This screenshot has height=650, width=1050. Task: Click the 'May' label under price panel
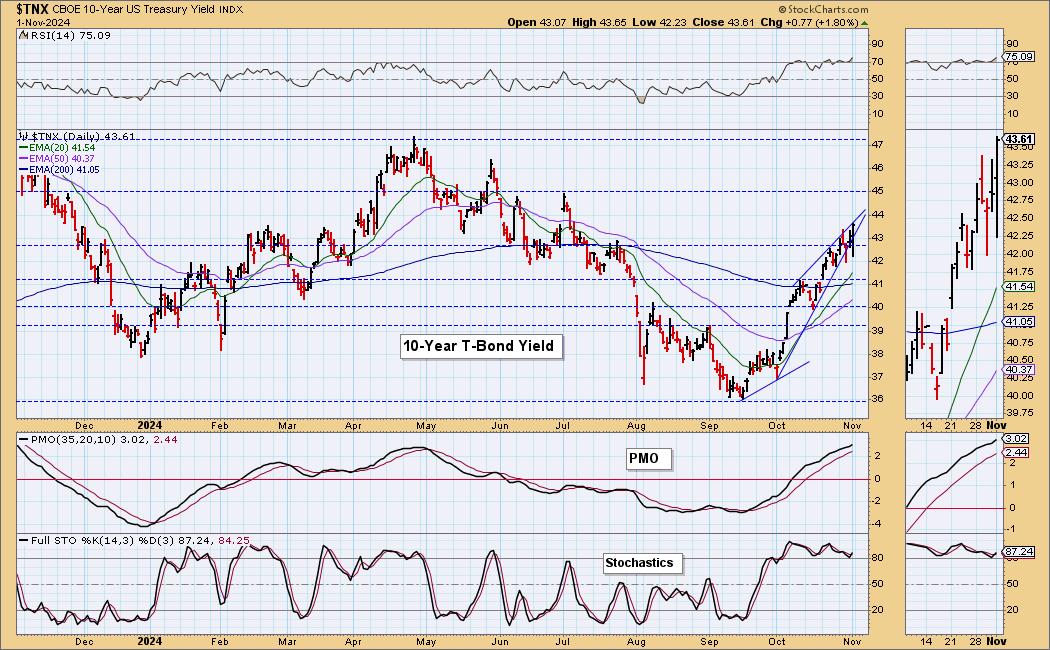pyautogui.click(x=426, y=426)
